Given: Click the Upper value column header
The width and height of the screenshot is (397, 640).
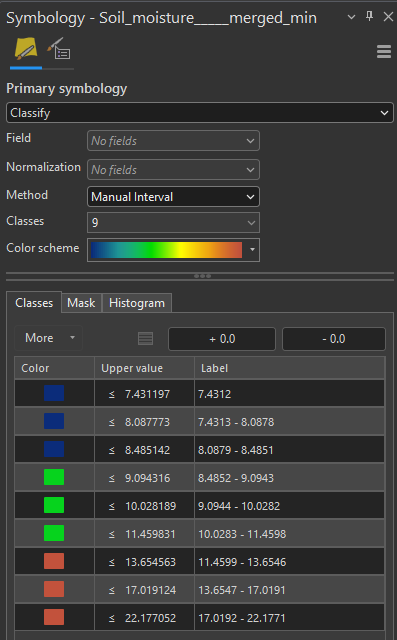Looking at the screenshot, I should [144, 368].
